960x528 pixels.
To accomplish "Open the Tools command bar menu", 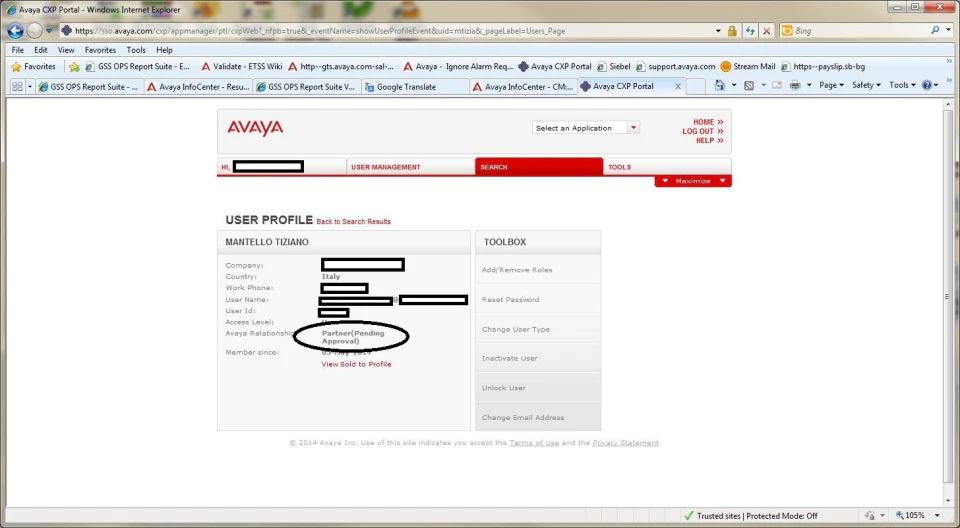I will (902, 85).
